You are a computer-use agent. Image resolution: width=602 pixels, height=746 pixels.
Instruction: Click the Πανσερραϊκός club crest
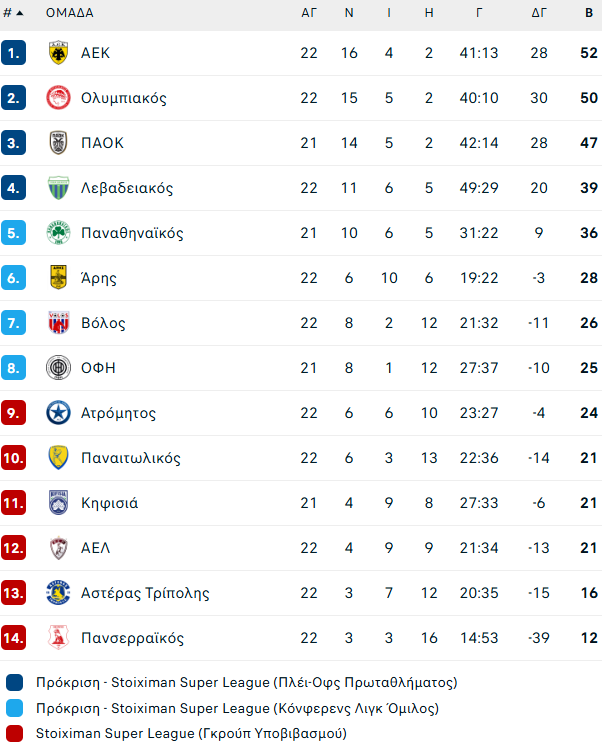tap(58, 638)
